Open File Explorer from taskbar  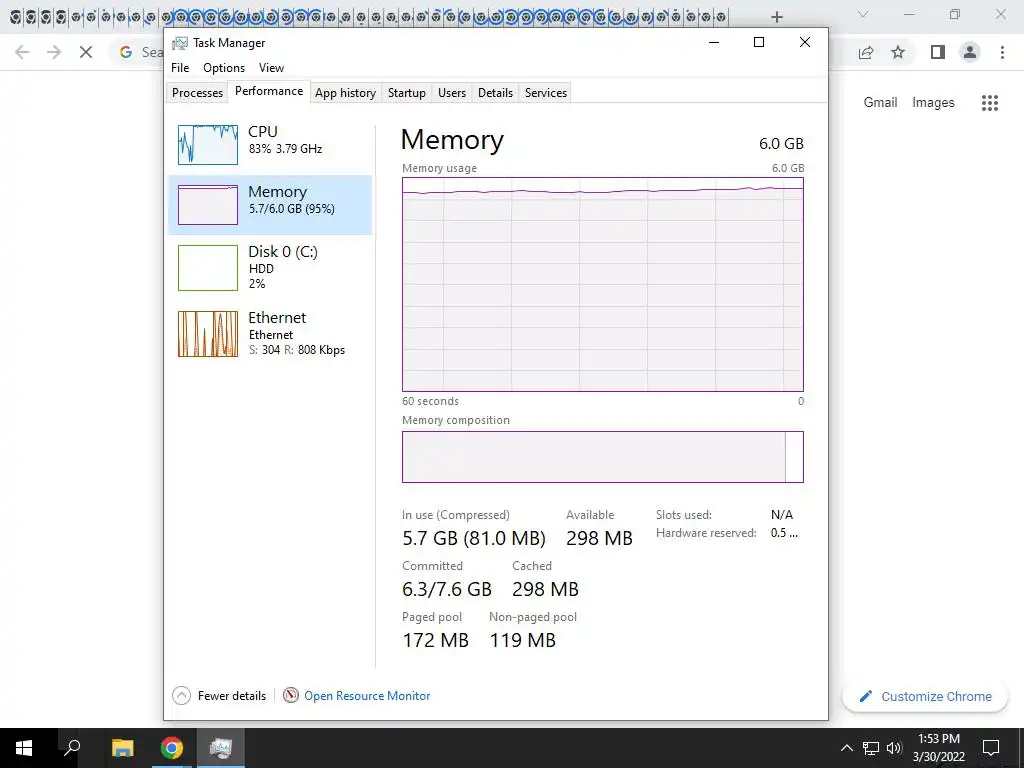[122, 748]
